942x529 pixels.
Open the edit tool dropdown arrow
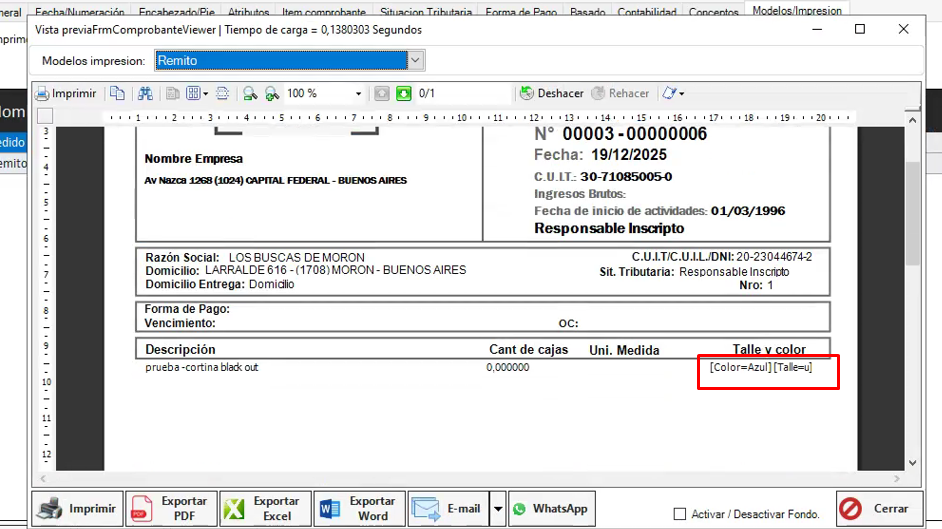click(682, 94)
